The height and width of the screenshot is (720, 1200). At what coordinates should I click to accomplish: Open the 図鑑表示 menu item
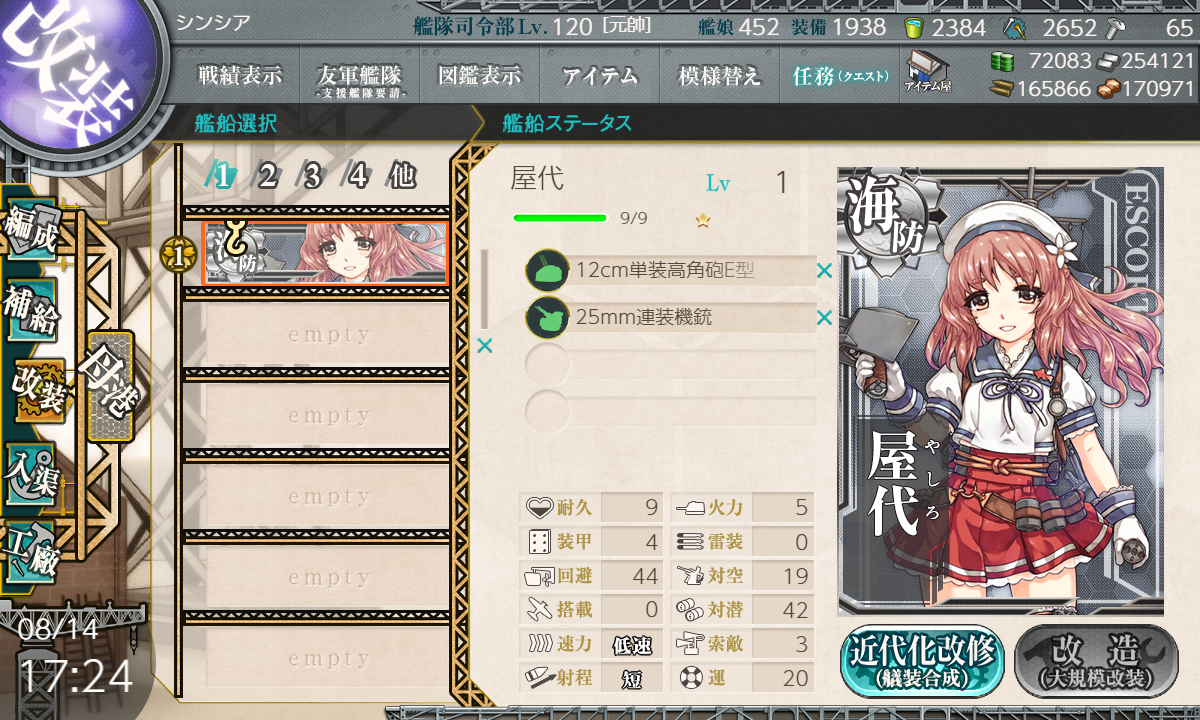[480, 76]
